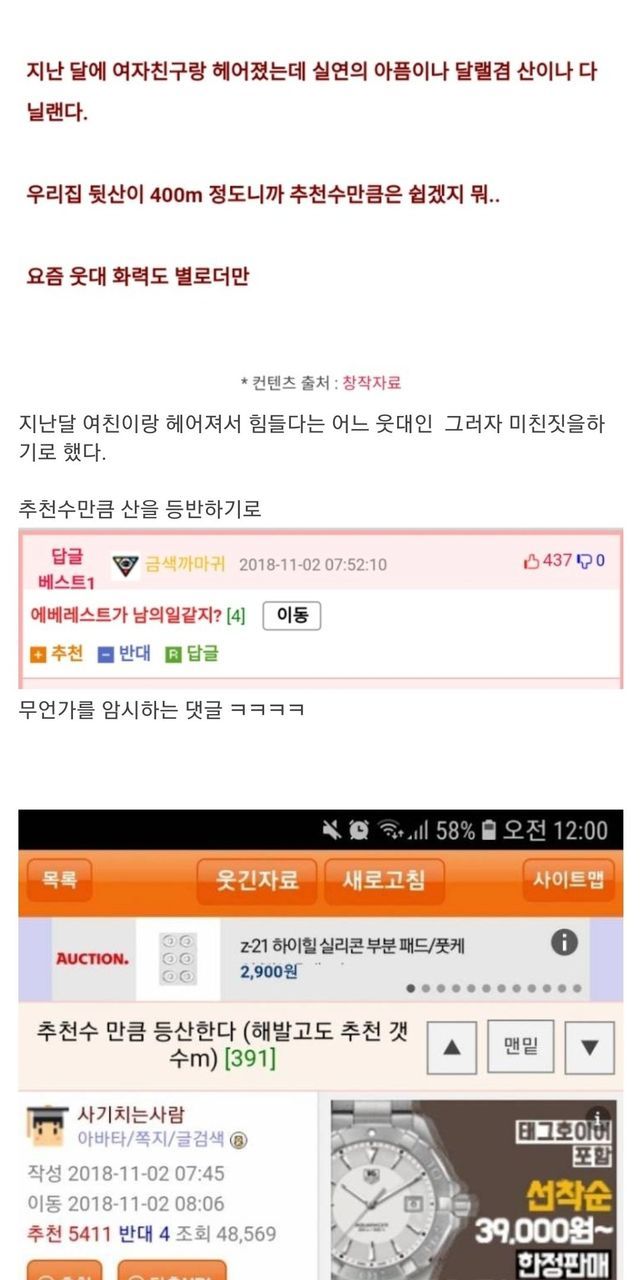Viewport: 640px width, 1280px height.
Task: Click the orange 추천 plus button
Action: (38, 655)
